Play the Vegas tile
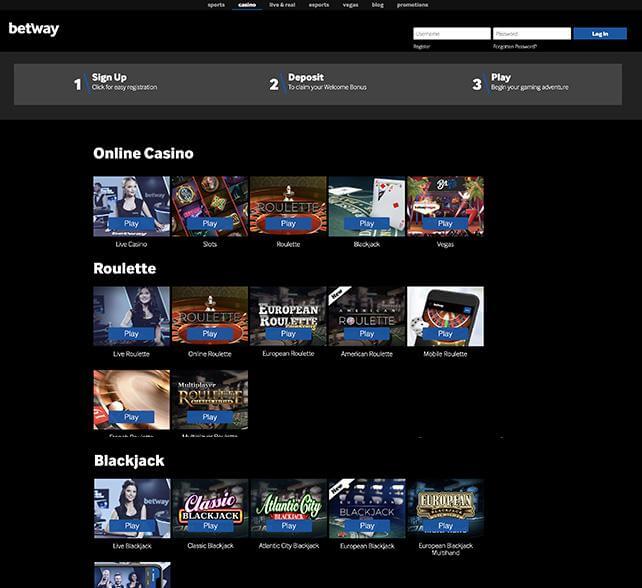 pyautogui.click(x=445, y=224)
